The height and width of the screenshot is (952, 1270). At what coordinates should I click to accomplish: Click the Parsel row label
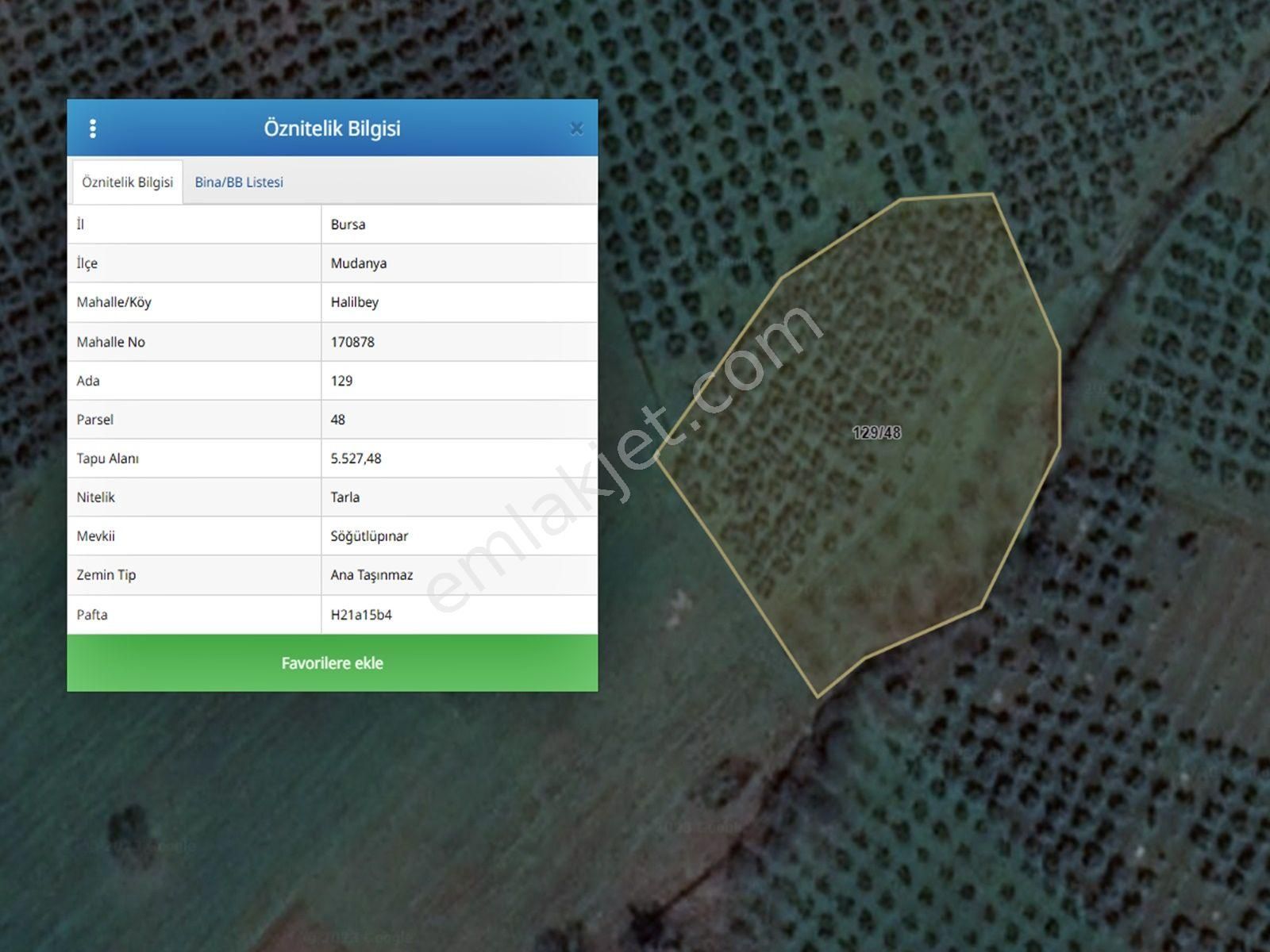coord(95,420)
